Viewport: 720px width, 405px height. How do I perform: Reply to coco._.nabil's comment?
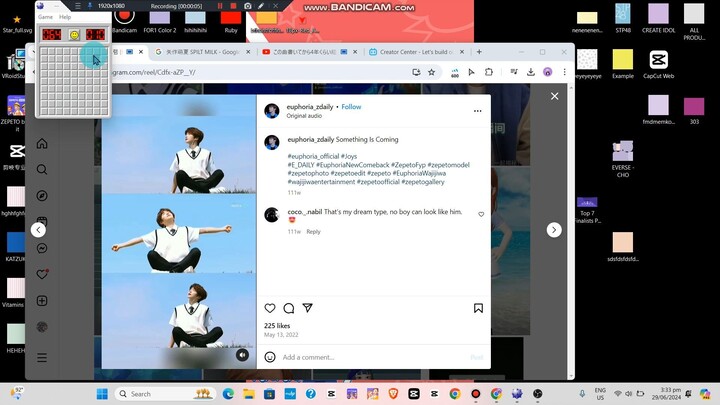click(314, 232)
